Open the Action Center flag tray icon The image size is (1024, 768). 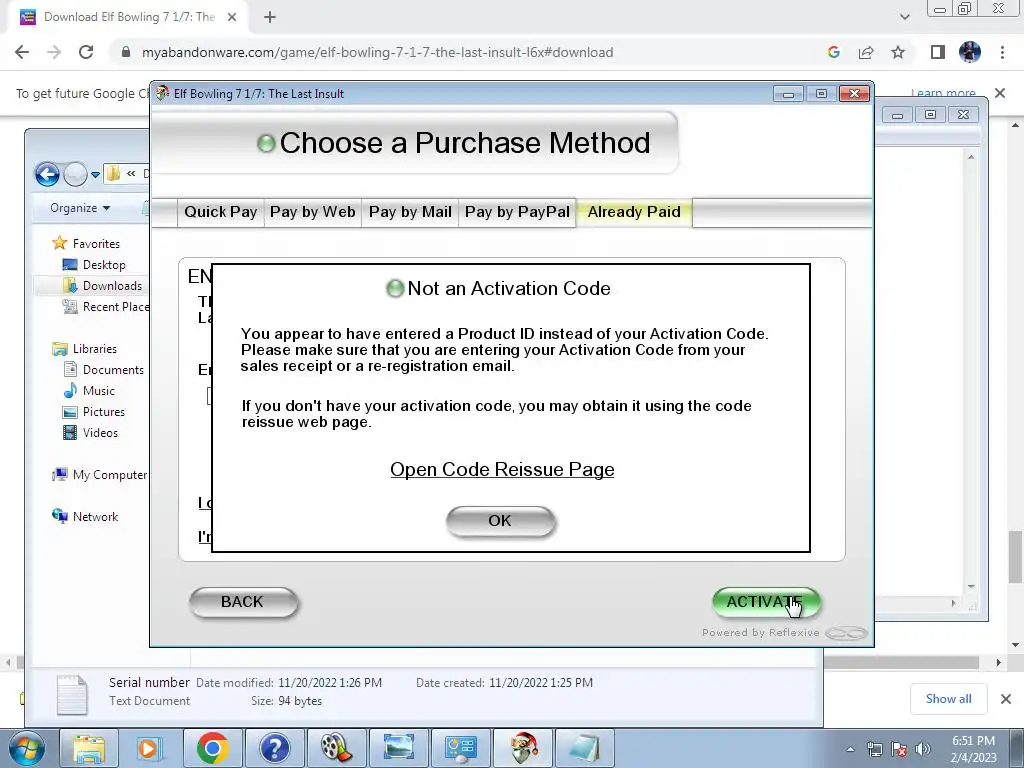point(899,749)
